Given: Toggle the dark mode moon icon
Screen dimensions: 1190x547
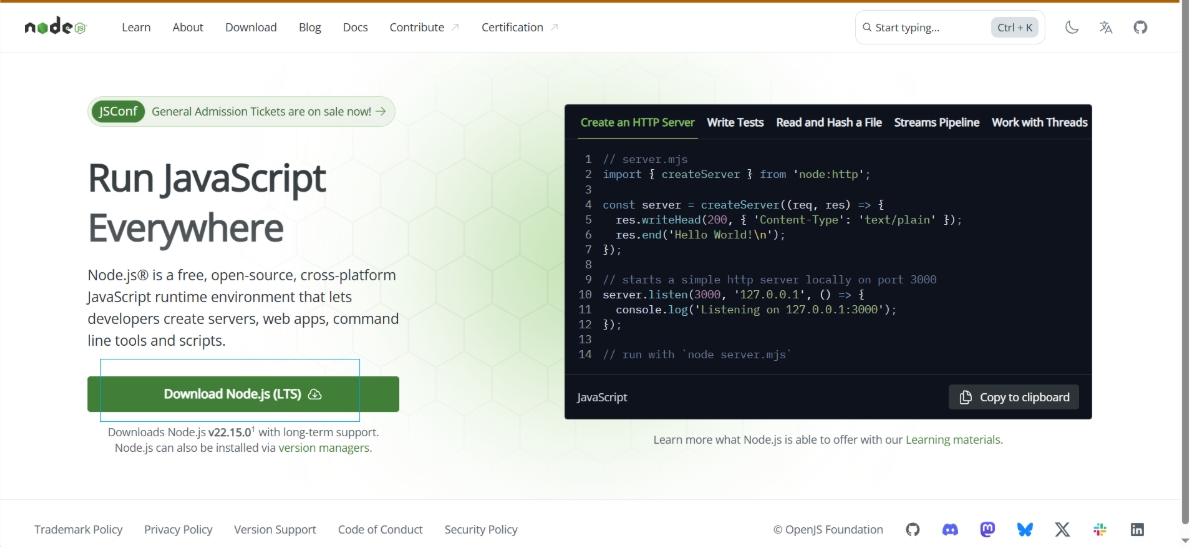Looking at the screenshot, I should click(1072, 27).
